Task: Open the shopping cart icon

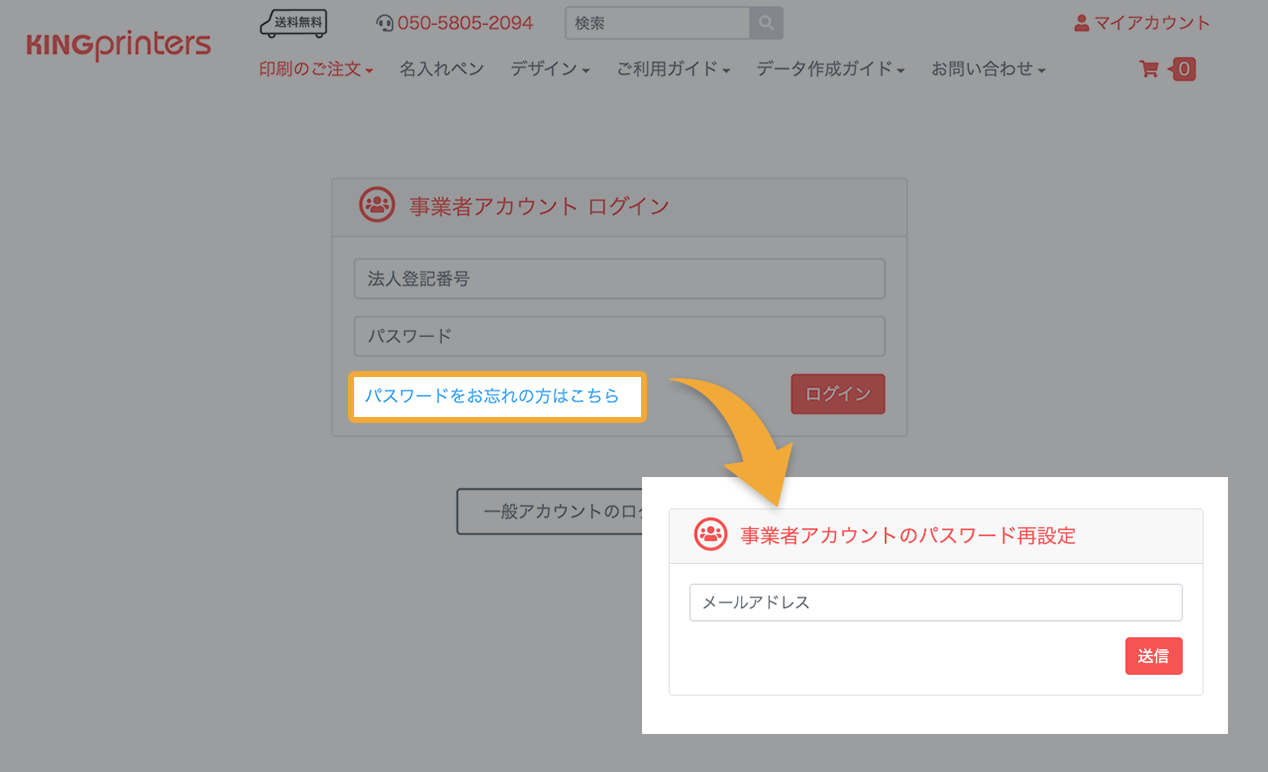Action: tap(1149, 69)
